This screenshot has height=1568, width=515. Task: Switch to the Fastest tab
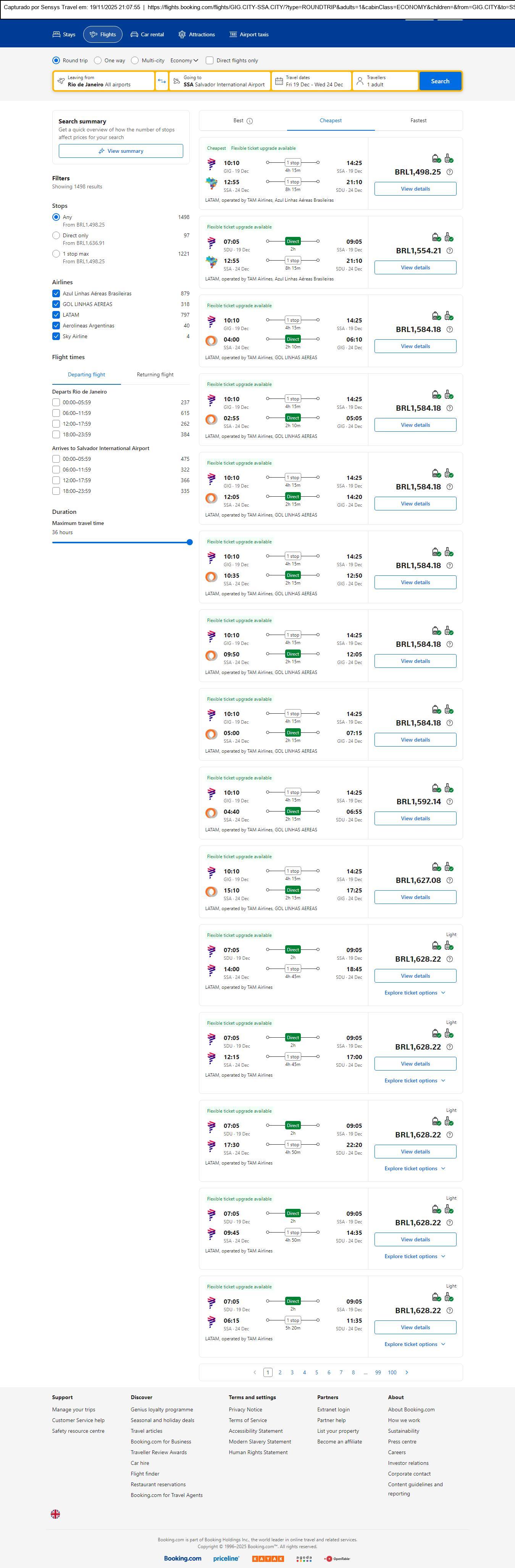pyautogui.click(x=418, y=120)
